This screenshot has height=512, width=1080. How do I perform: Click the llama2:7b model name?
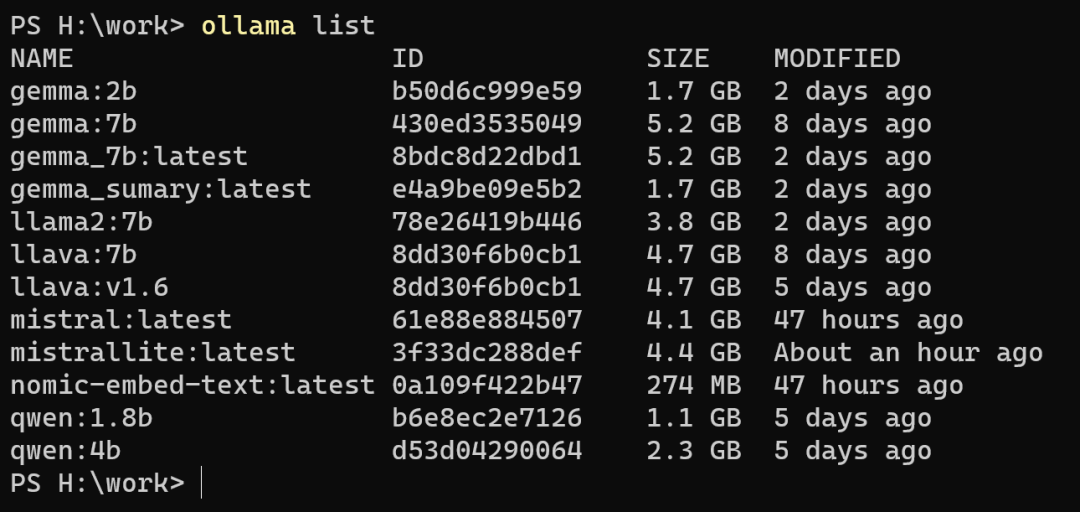[x=82, y=222]
